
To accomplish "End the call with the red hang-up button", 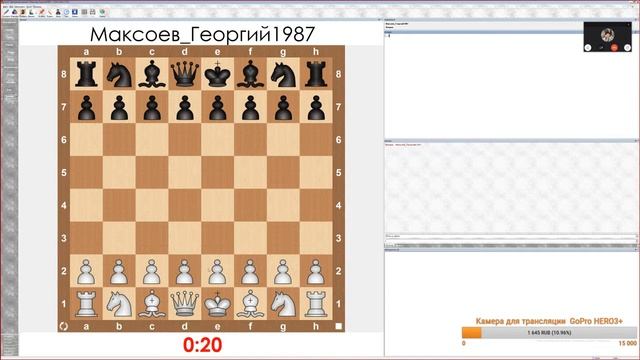I will click(x=614, y=48).
